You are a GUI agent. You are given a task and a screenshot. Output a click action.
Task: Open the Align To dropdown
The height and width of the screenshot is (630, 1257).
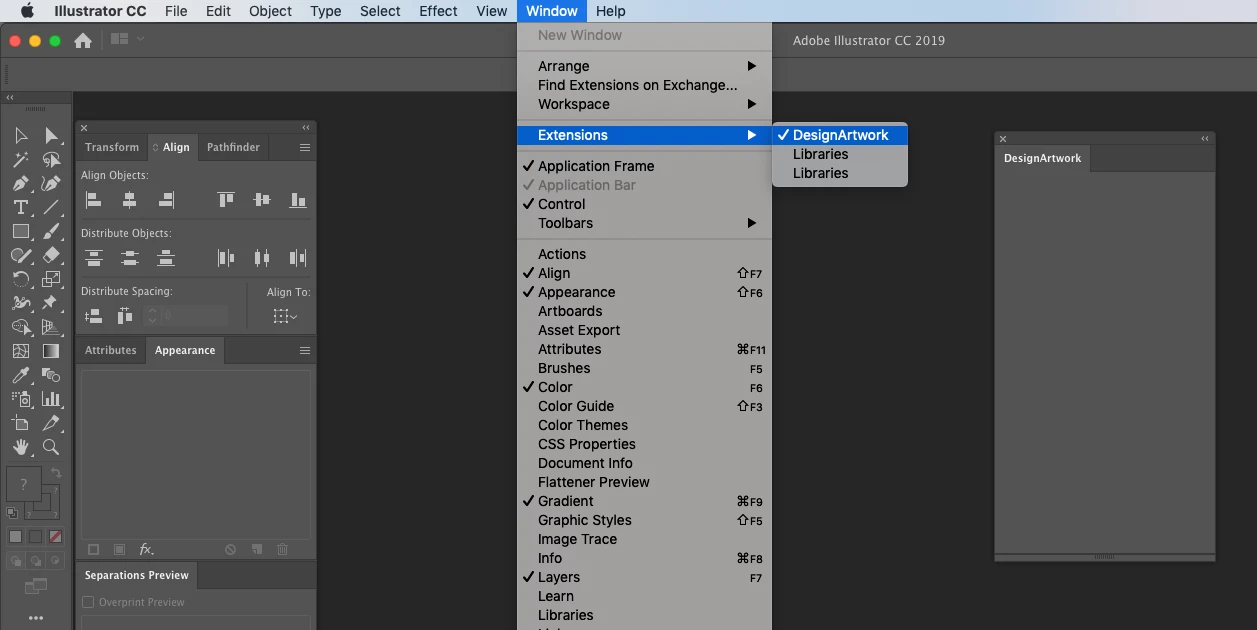[x=285, y=316]
